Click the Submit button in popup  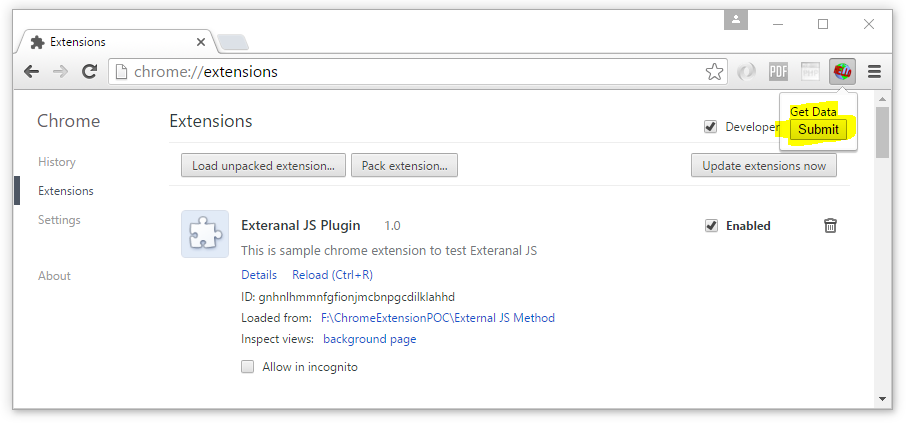818,129
